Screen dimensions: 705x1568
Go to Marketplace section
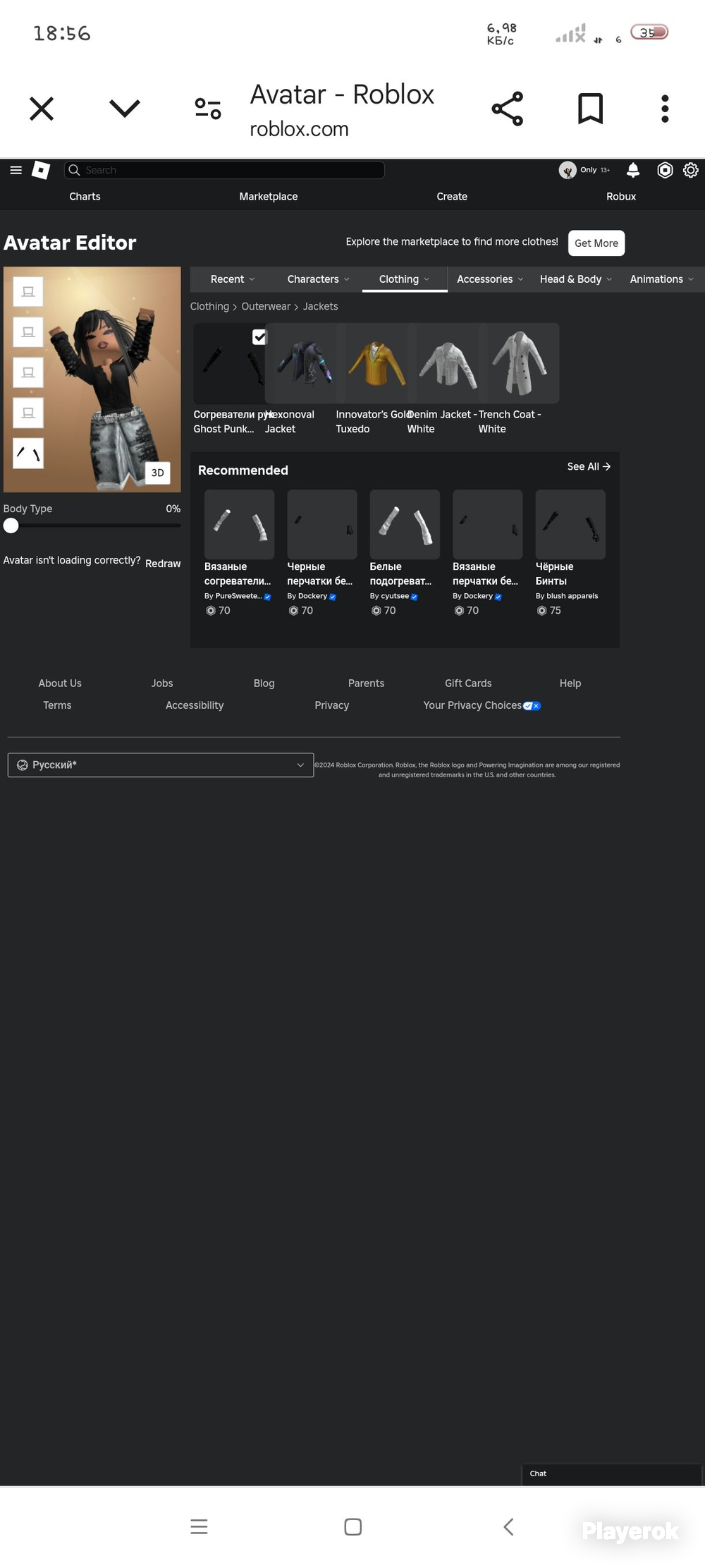coord(269,197)
